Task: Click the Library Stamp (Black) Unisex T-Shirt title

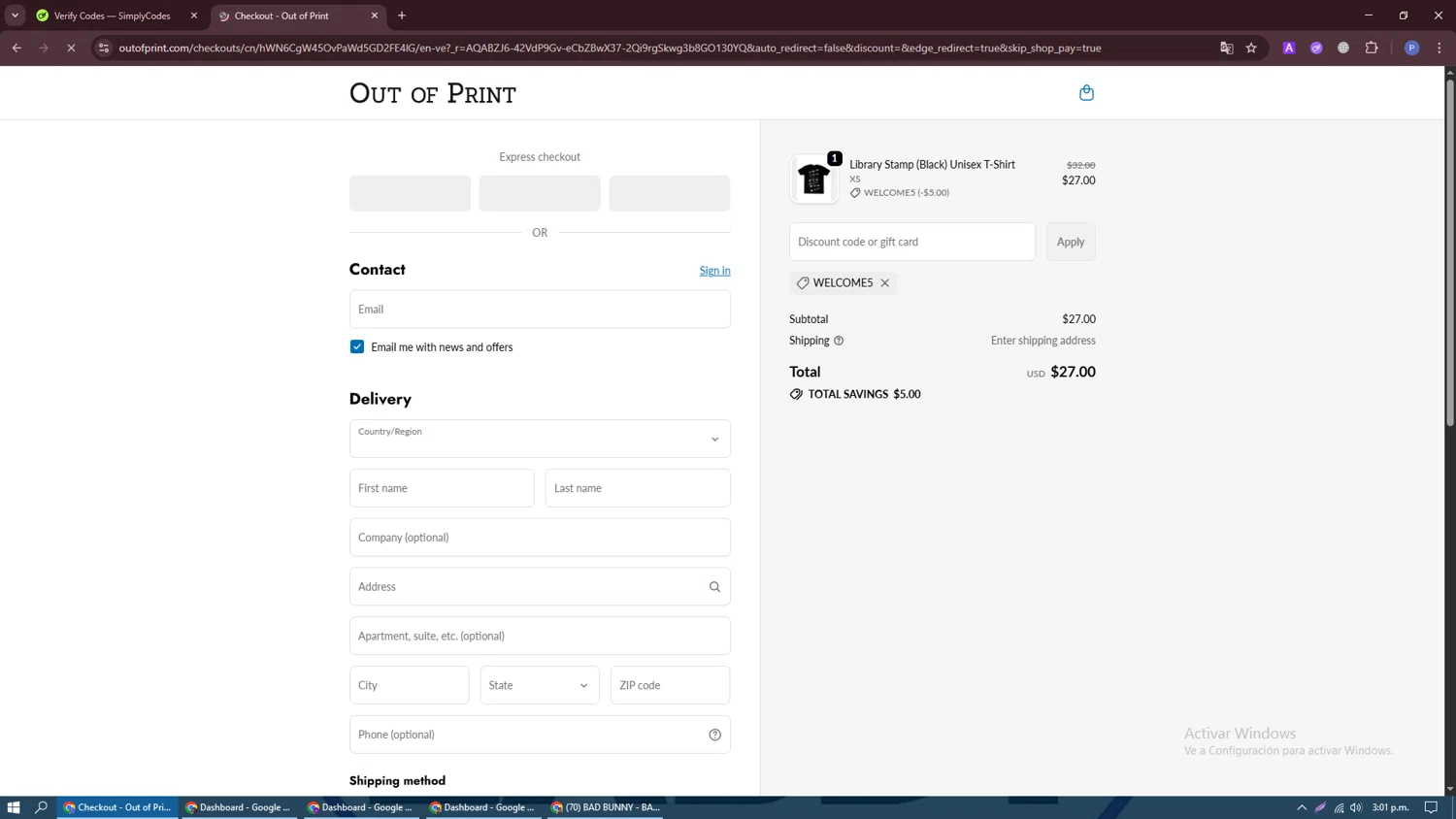Action: click(932, 165)
